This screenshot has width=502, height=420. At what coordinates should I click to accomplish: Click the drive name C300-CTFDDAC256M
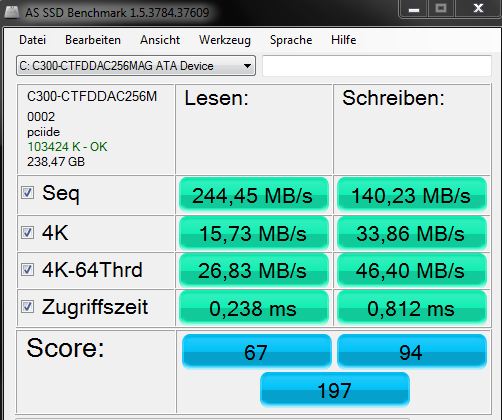click(x=92, y=96)
